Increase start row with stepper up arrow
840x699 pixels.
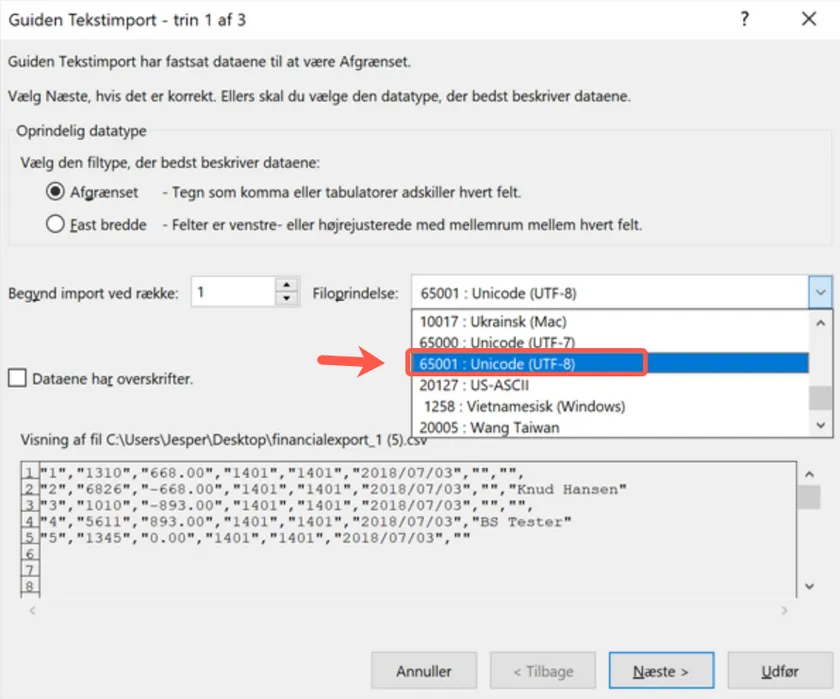[x=287, y=286]
